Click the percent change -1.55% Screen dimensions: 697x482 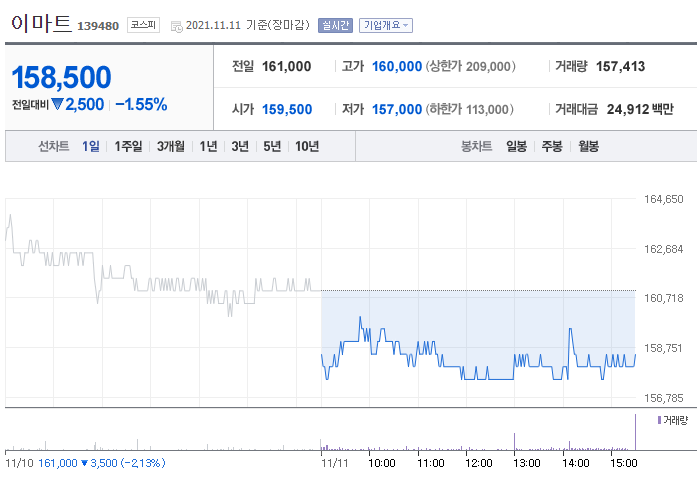coord(141,104)
